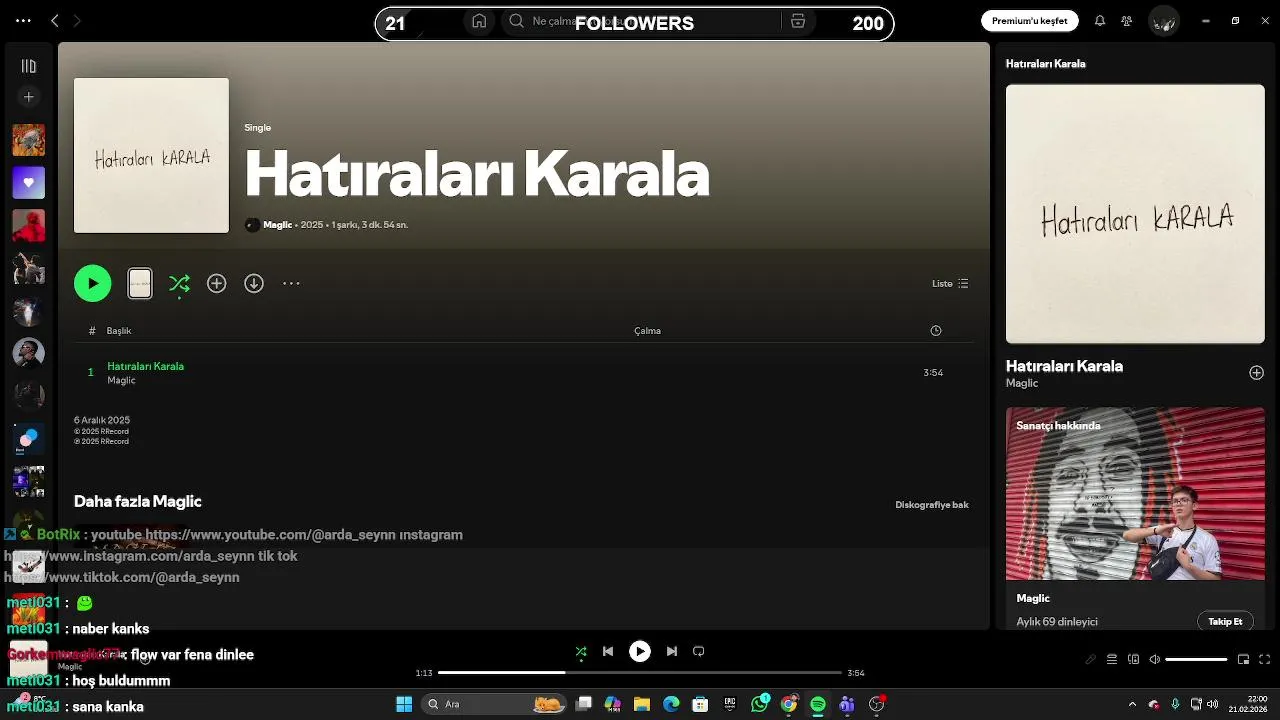Open the three-dots app menu at top left
Image resolution: width=1280 pixels, height=720 pixels.
pyautogui.click(x=23, y=20)
